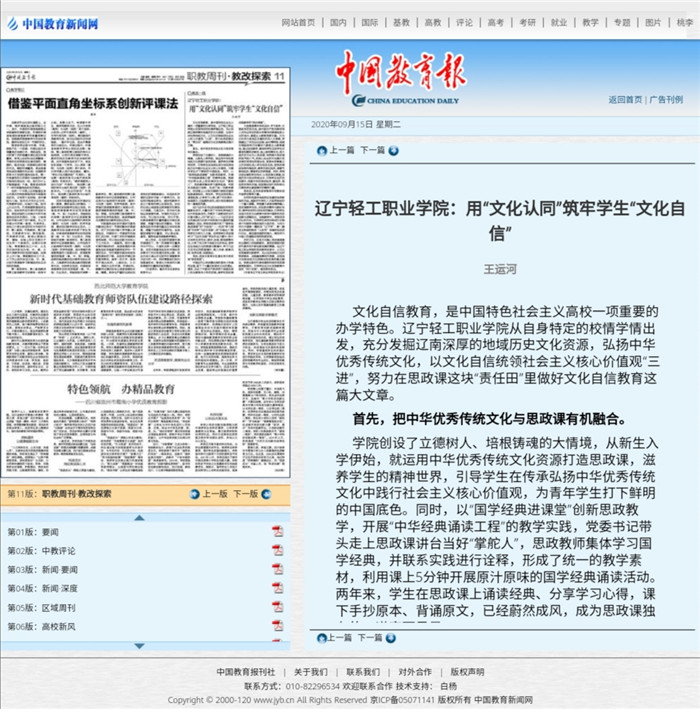Click the next page (下一版) arrow icon

coord(266,494)
